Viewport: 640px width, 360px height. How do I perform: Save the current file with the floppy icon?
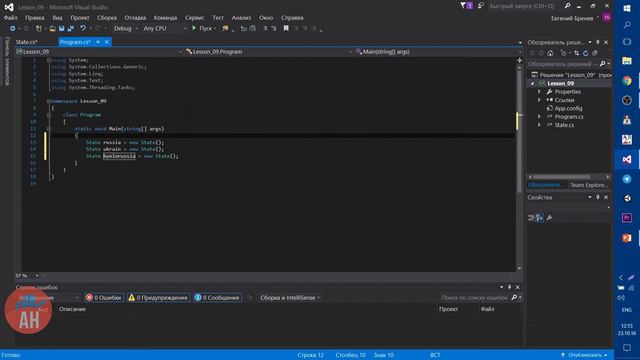click(x=62, y=29)
